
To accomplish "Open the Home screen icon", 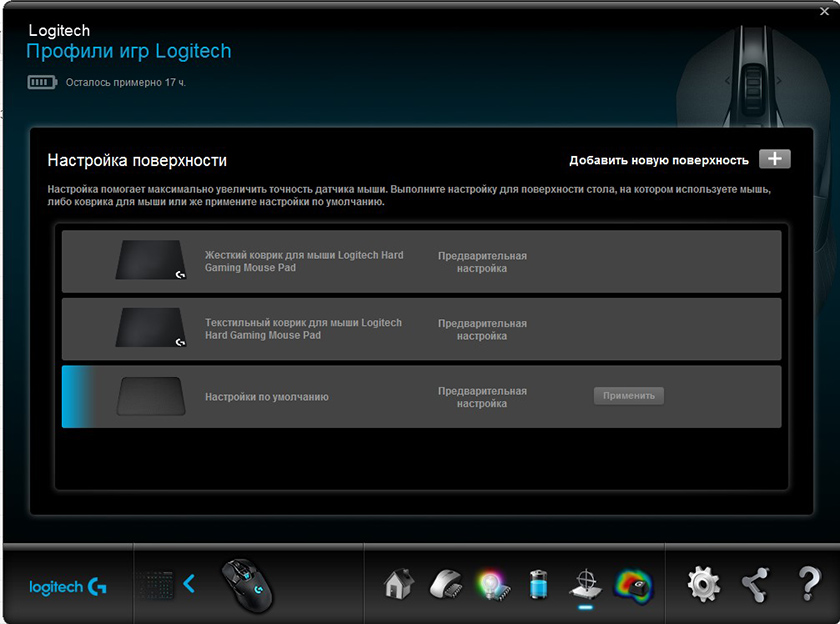I will (399, 583).
